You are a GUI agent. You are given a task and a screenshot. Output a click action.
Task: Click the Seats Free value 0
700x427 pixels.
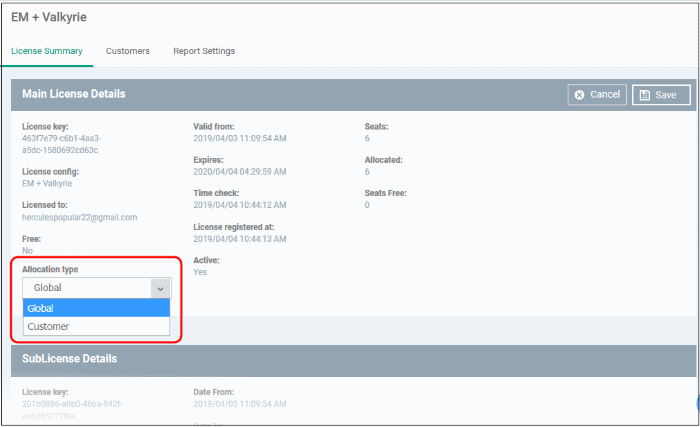point(367,205)
